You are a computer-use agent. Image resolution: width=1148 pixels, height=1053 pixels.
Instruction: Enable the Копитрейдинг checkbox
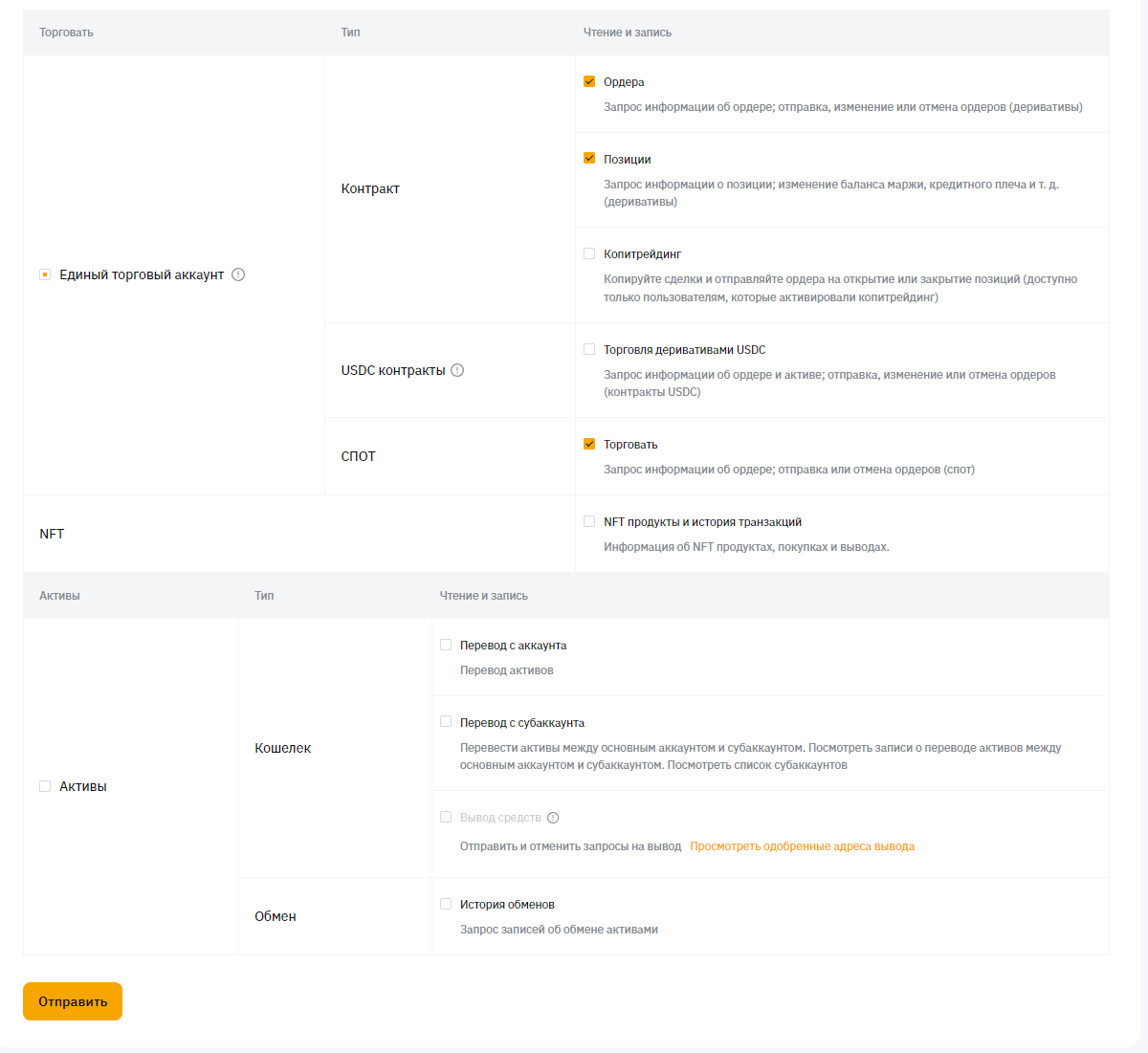589,253
